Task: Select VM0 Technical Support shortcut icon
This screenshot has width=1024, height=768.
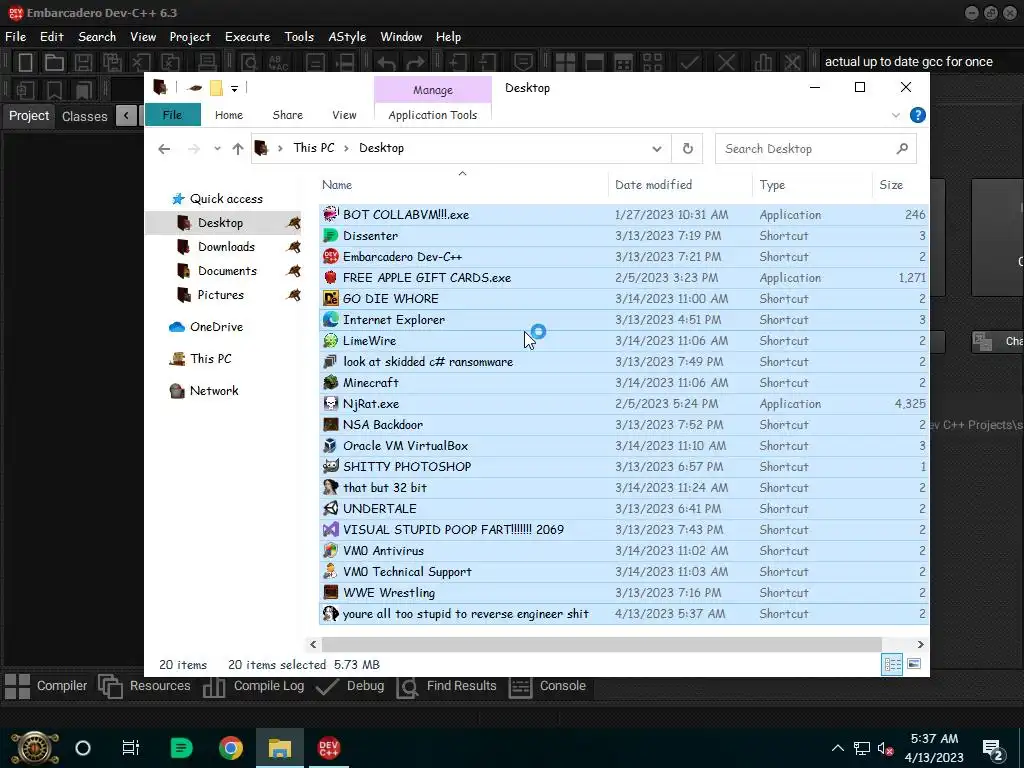Action: tap(330, 571)
